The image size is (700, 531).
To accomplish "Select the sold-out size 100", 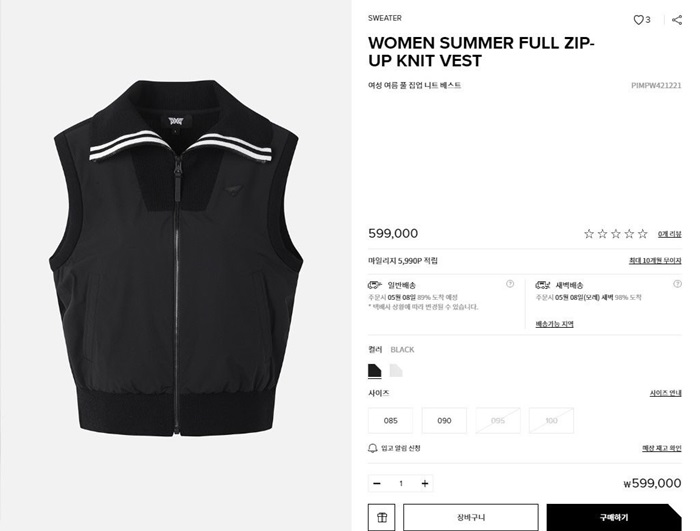I will click(x=551, y=421).
